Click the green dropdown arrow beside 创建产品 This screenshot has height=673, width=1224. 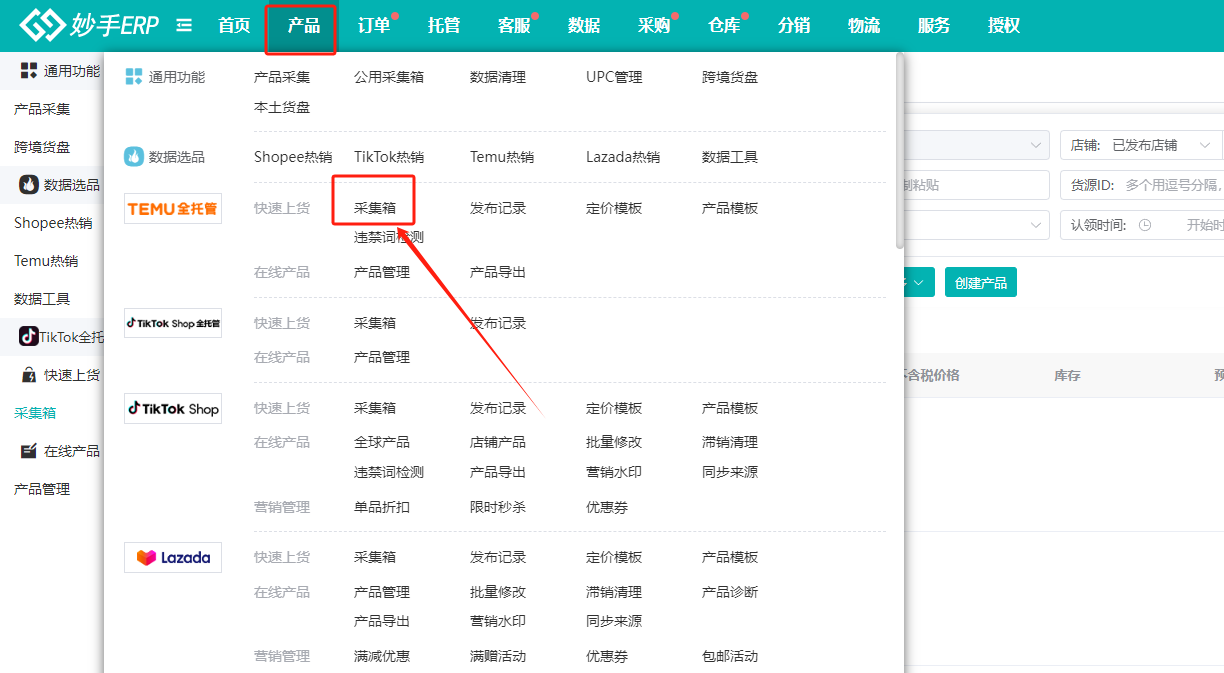pyautogui.click(x=920, y=282)
